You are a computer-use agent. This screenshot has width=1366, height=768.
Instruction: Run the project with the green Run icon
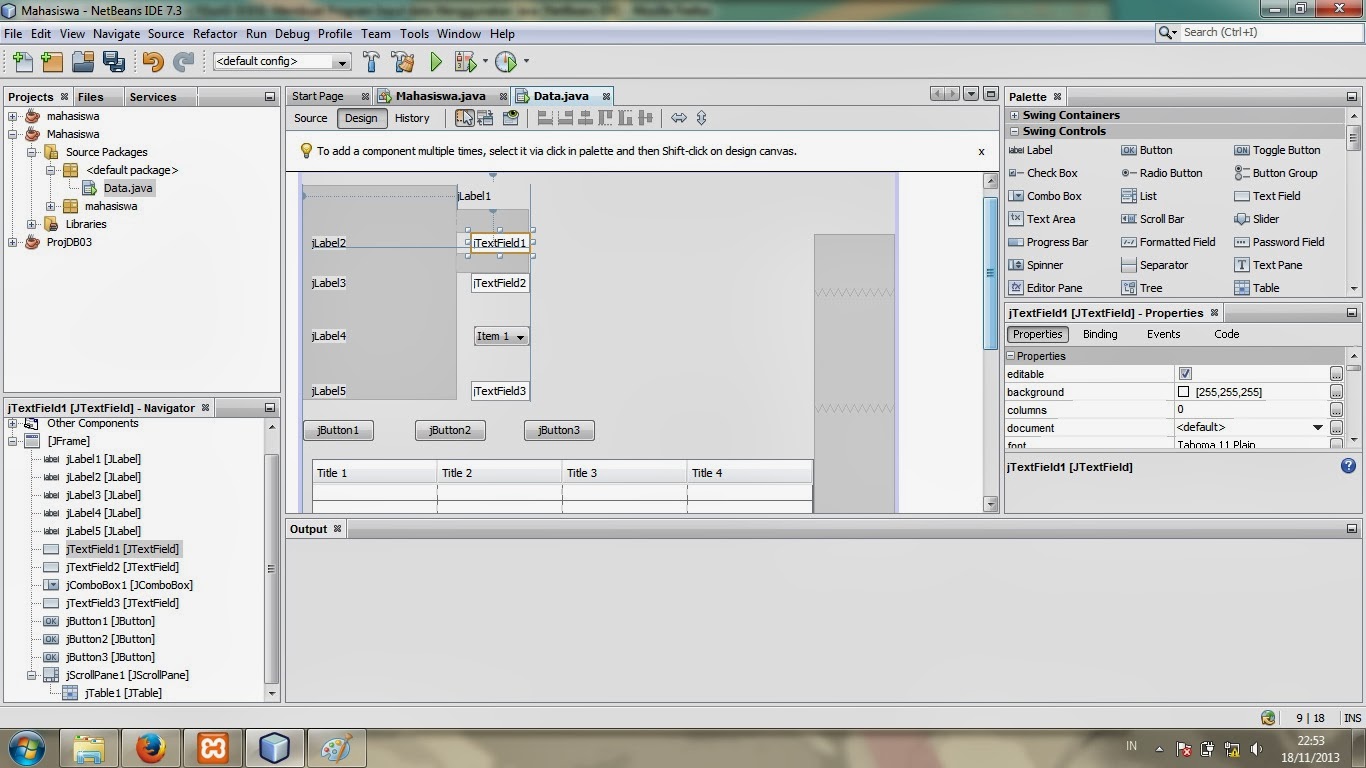click(436, 61)
